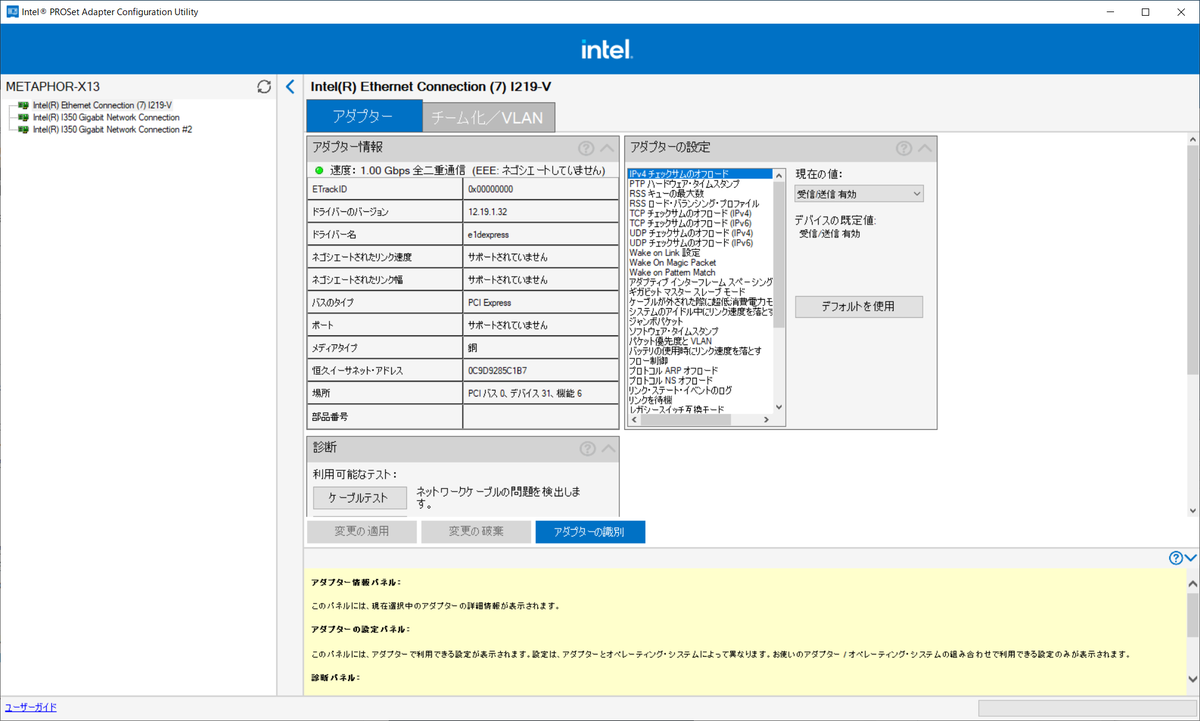
Task: Collapse the adapter tree with blue left chevron
Action: 290,87
